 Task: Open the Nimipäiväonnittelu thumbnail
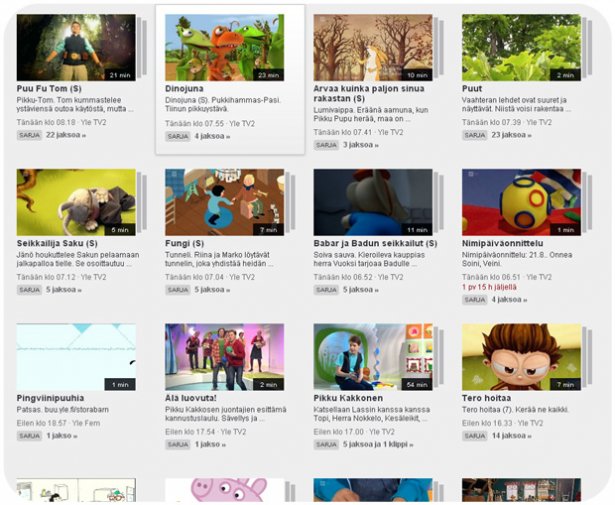pyautogui.click(x=521, y=202)
